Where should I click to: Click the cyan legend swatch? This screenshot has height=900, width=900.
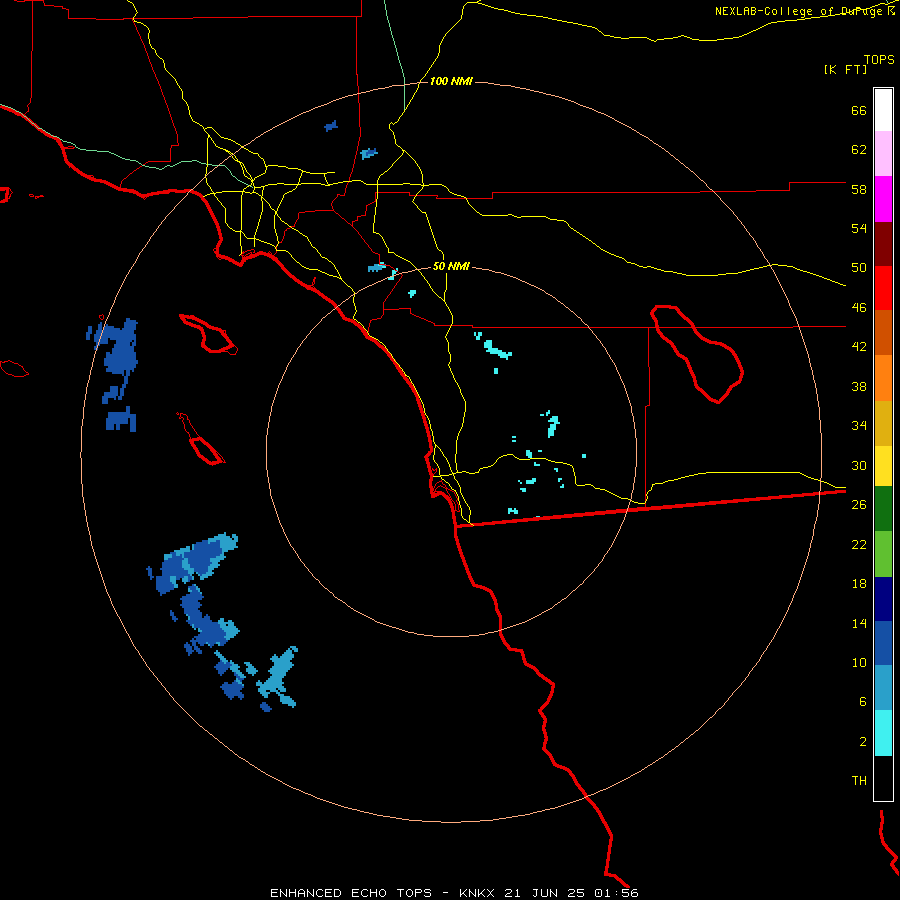point(883,733)
